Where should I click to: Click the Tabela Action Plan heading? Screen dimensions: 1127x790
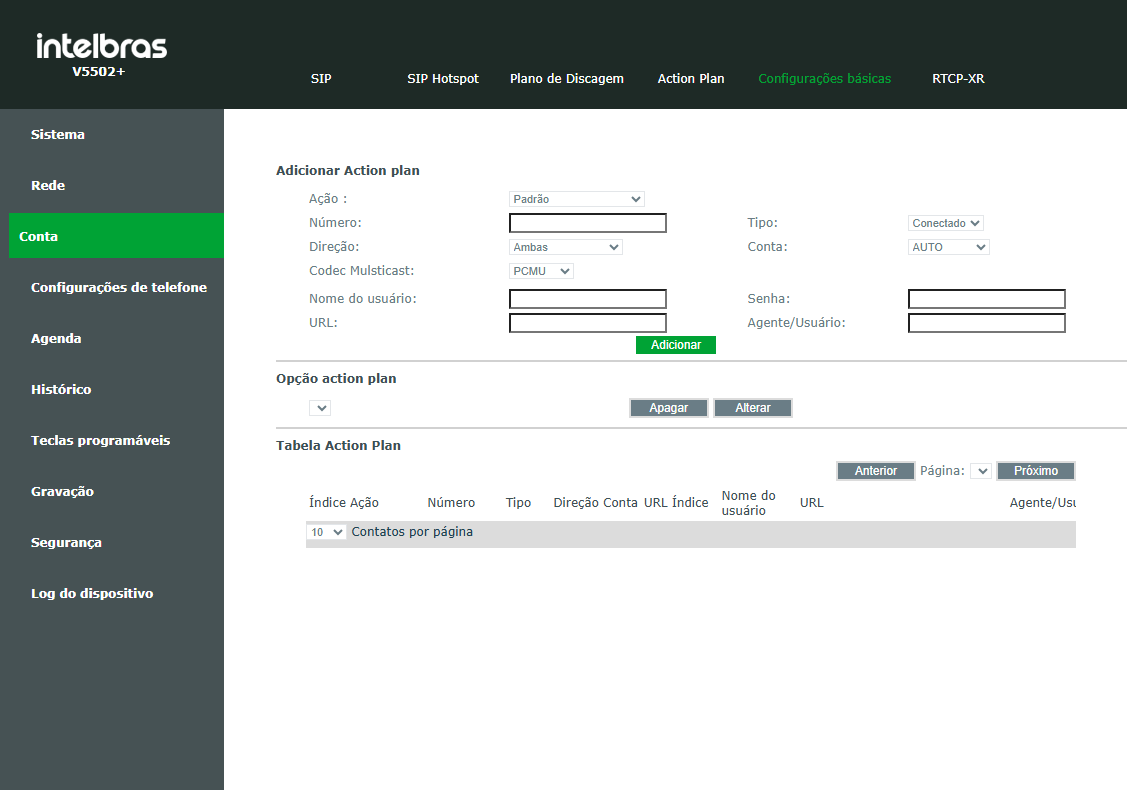[x=339, y=446]
